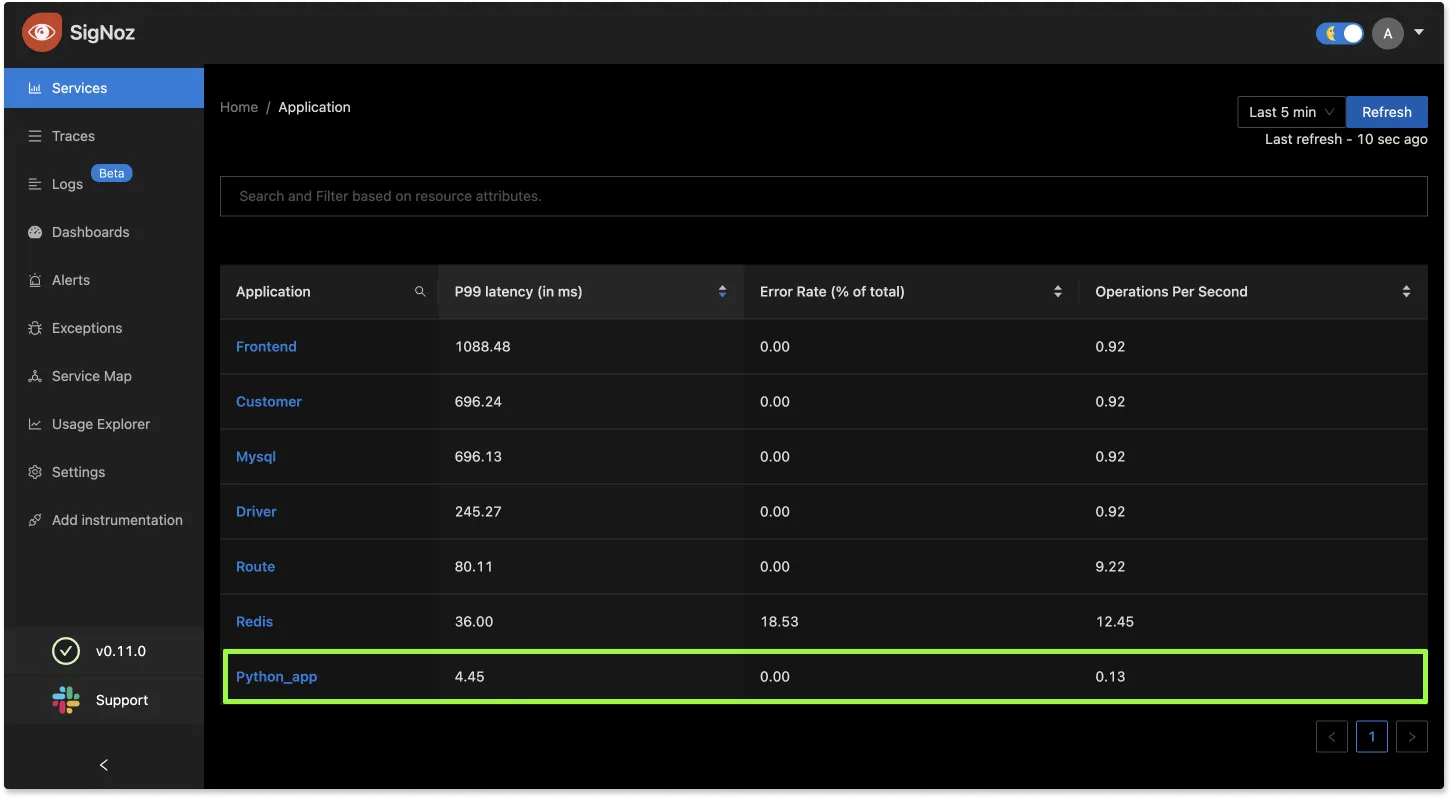
Task: Click the Redis error rate 18.53
Action: click(779, 622)
